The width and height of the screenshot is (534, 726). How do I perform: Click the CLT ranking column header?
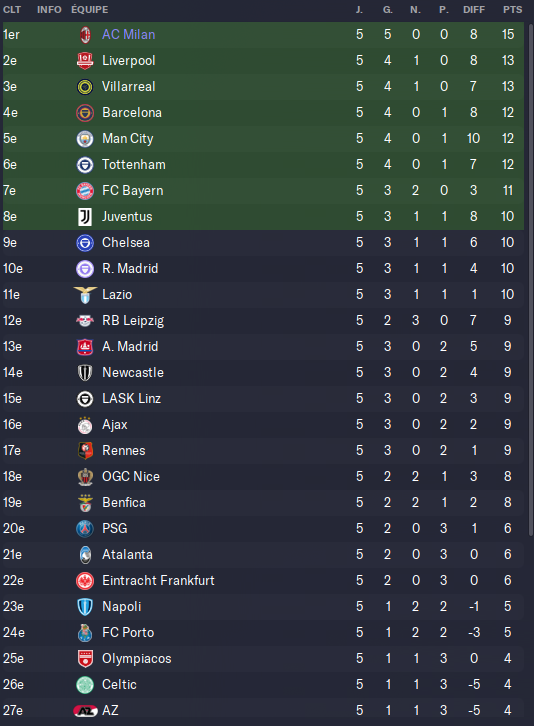(12, 10)
